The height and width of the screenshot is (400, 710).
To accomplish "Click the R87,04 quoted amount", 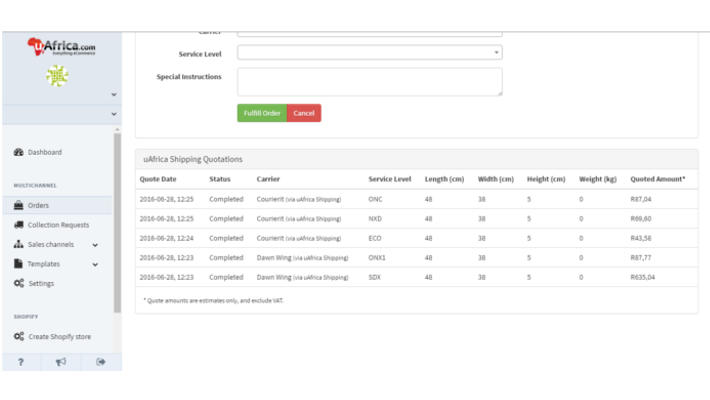I will (x=641, y=199).
